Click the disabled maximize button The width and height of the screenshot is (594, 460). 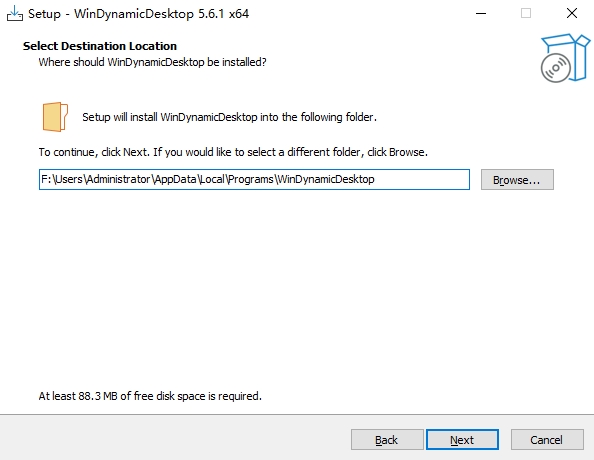[526, 14]
